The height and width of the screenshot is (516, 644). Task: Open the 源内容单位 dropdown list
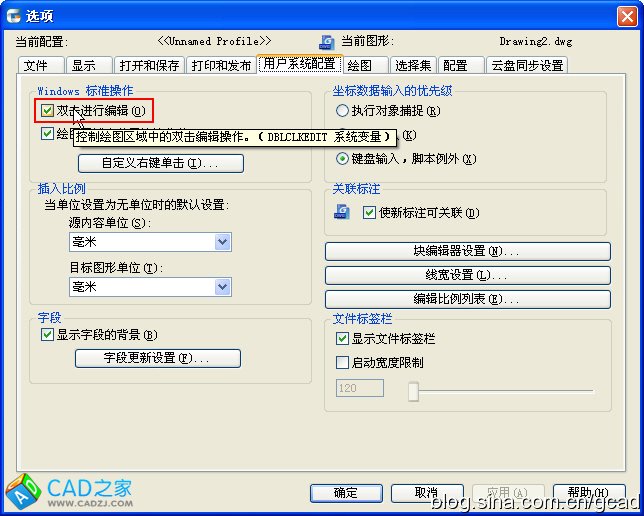click(x=223, y=242)
